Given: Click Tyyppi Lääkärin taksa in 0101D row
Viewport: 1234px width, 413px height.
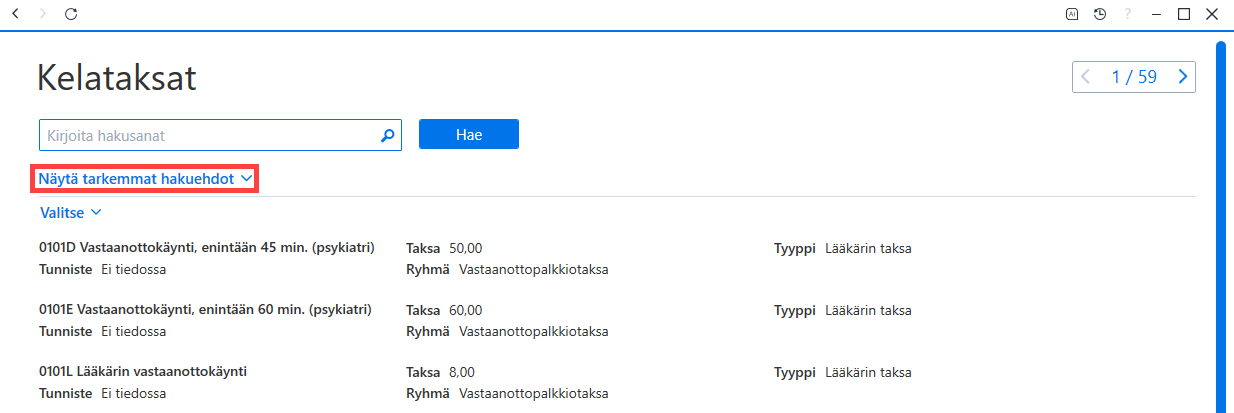Looking at the screenshot, I should pos(843,249).
